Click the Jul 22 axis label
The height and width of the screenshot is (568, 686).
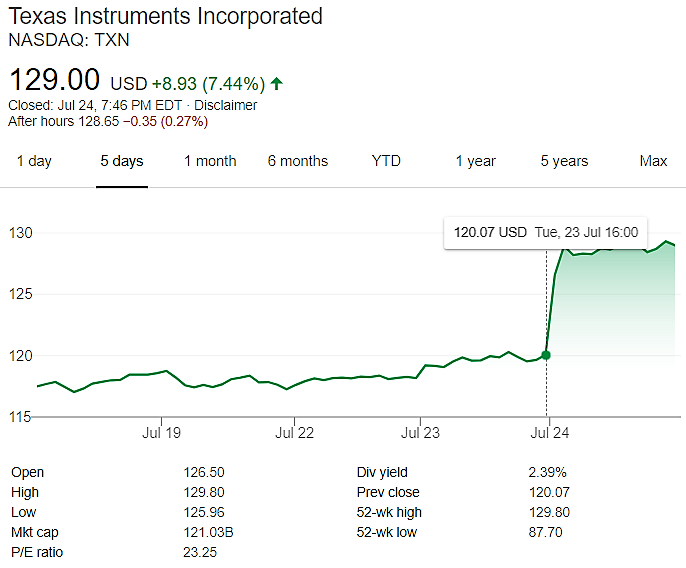(294, 433)
